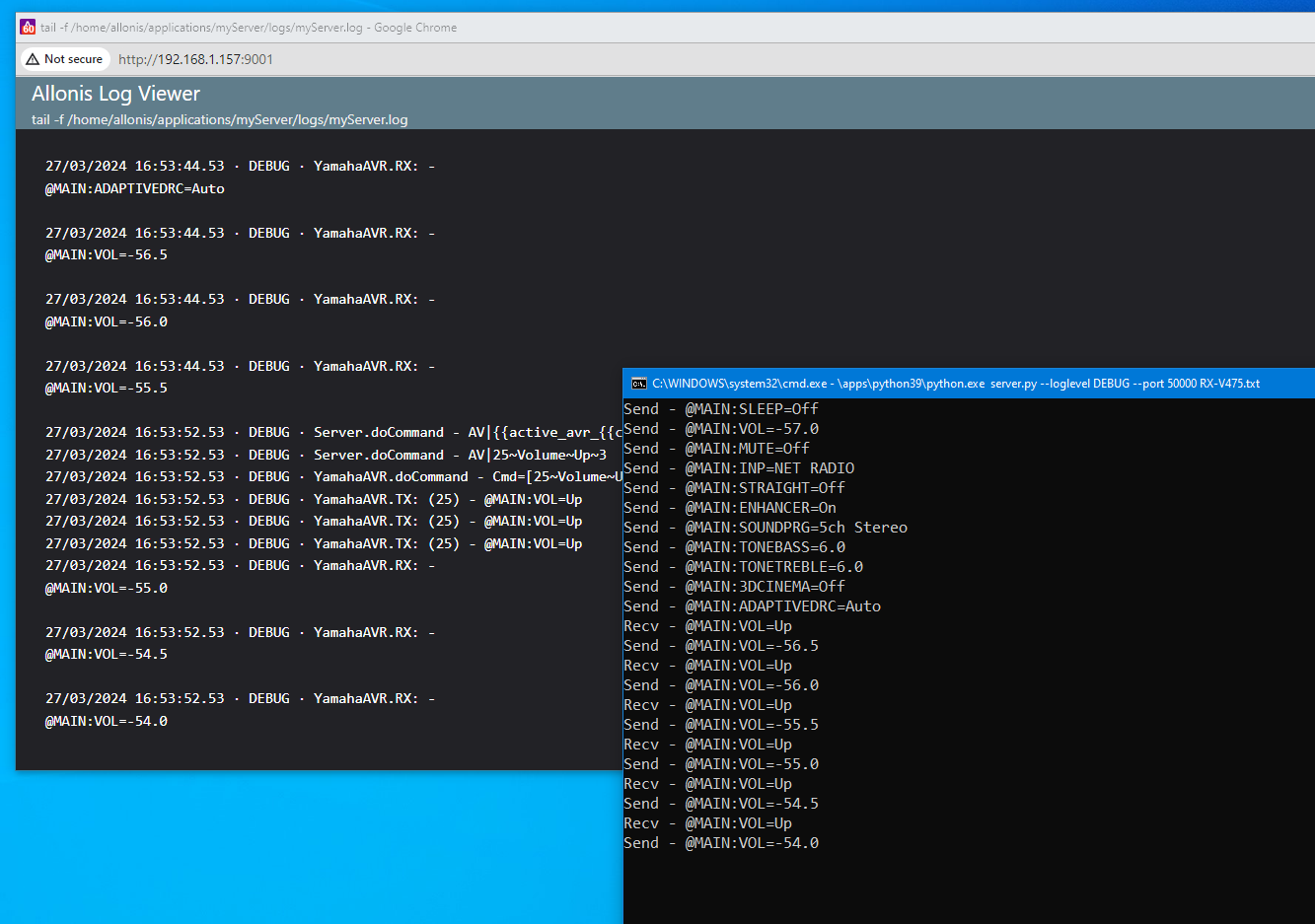
Task: Click Send @MAIN:3DCINEMA=Off in the console
Action: tap(735, 586)
